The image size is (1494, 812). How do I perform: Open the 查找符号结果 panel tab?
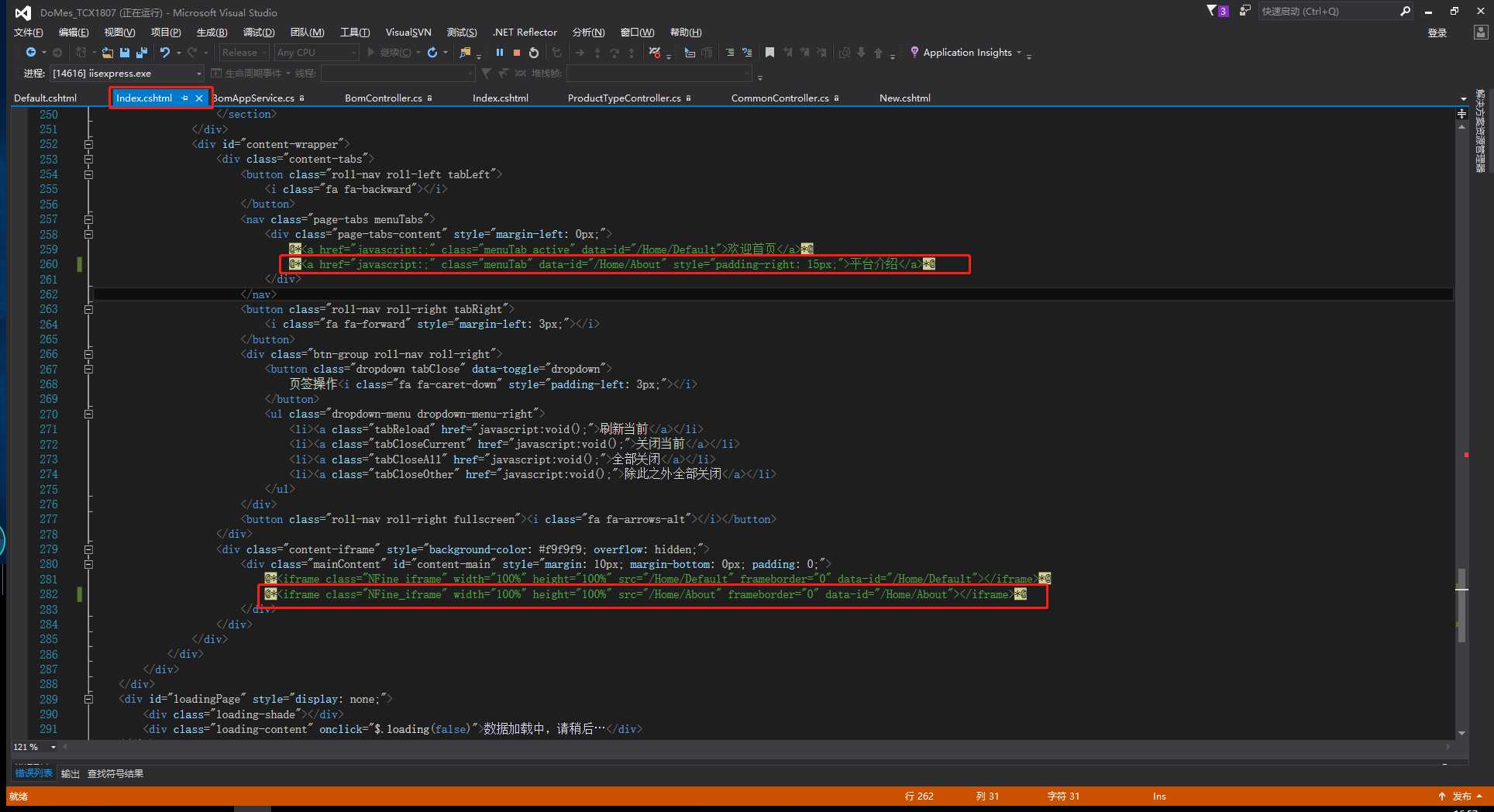(115, 773)
